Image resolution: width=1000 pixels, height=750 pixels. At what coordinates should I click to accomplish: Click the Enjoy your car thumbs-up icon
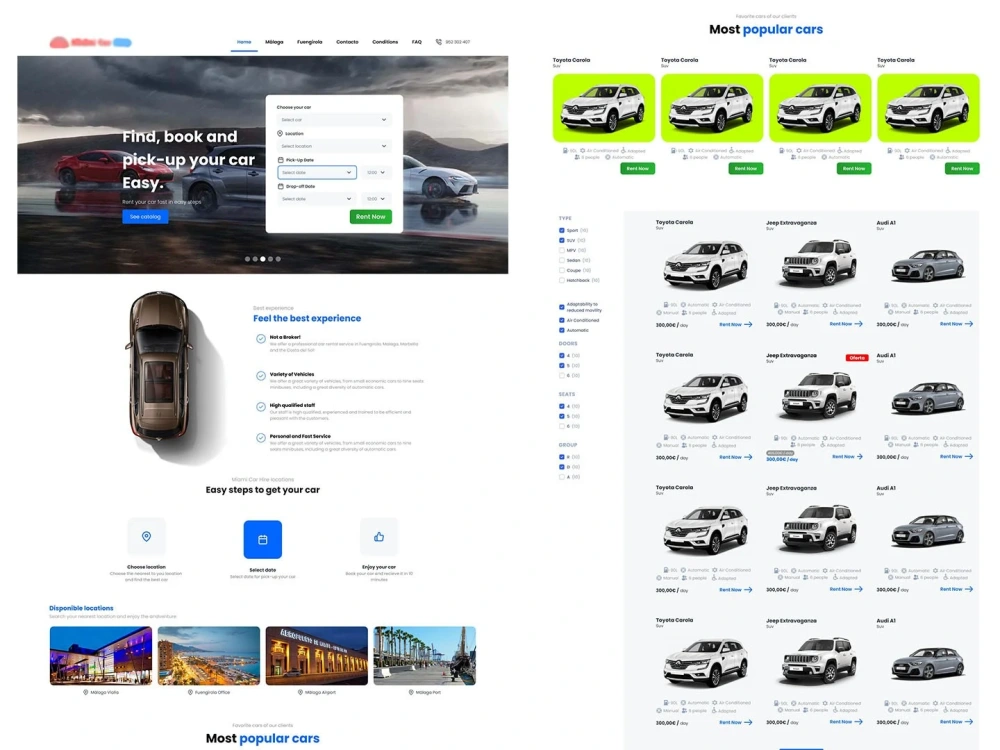point(379,537)
